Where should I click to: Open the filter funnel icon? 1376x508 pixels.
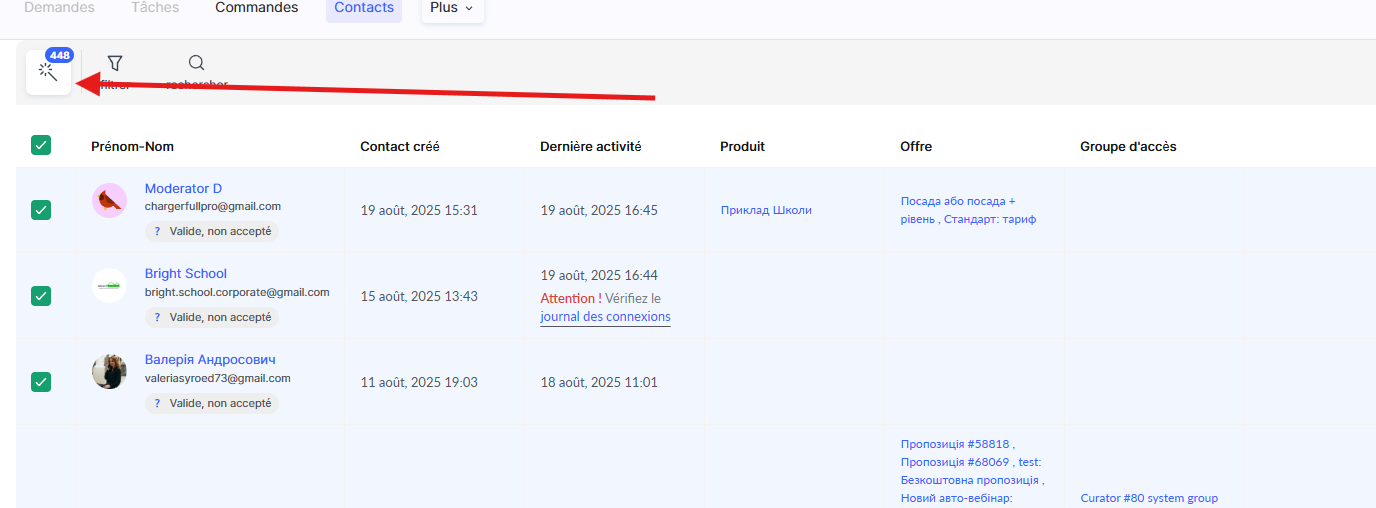115,63
